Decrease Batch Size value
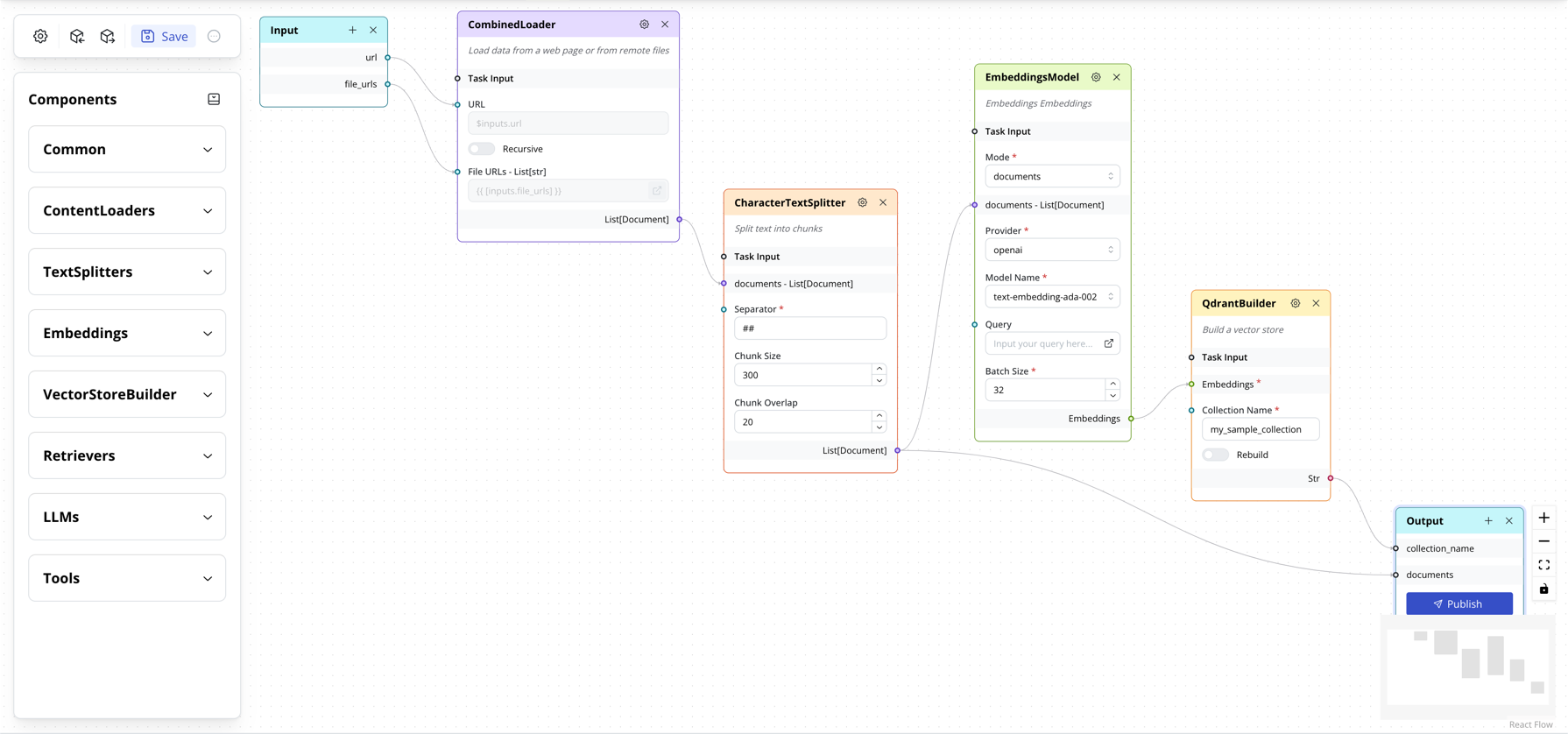The width and height of the screenshot is (1568, 734). (x=1112, y=396)
